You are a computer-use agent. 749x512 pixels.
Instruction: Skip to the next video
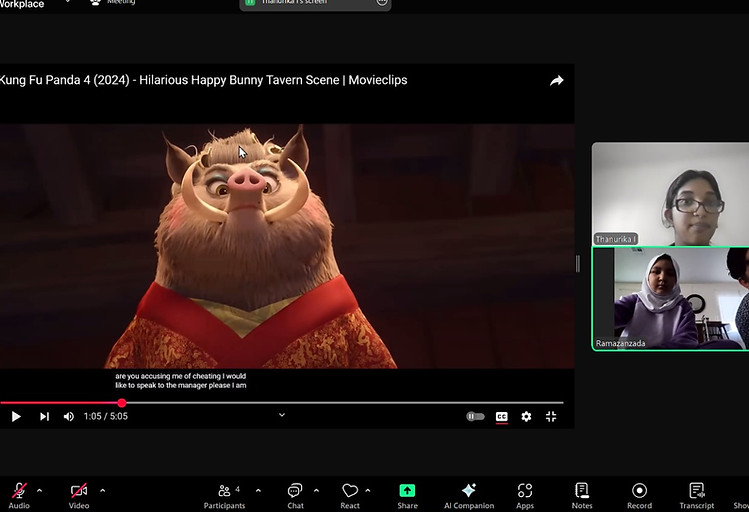pos(44,416)
